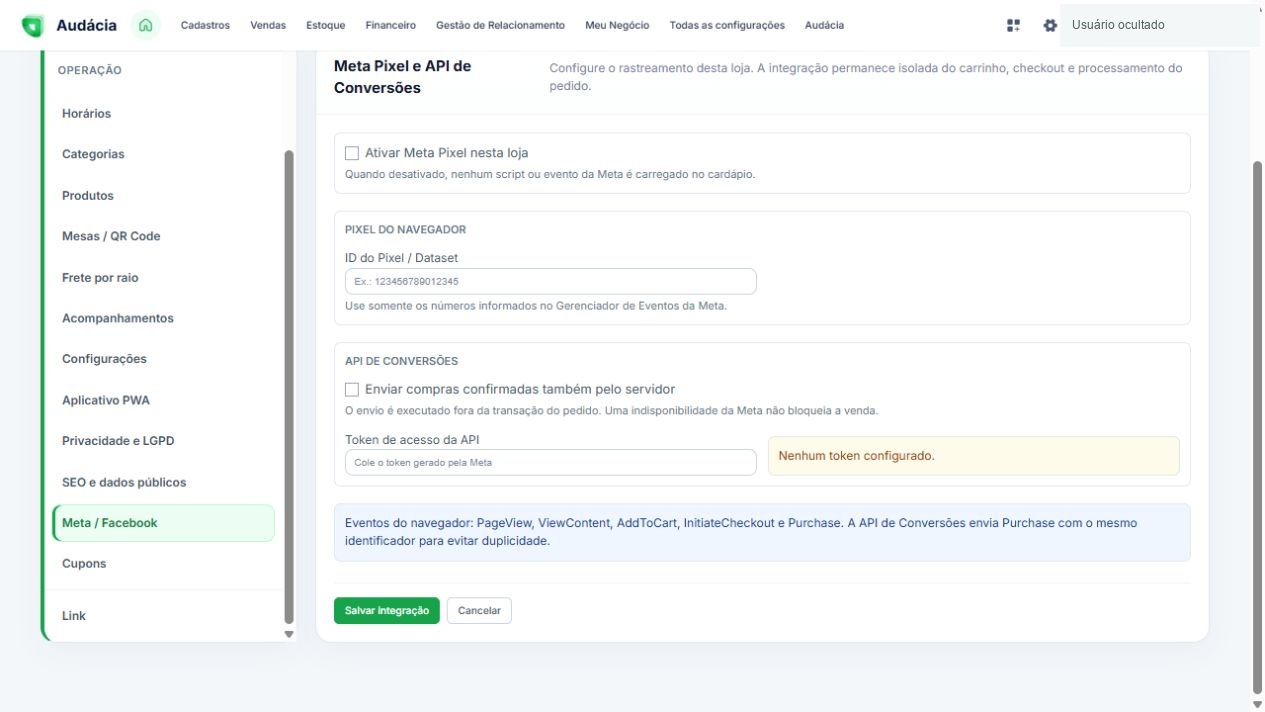The width and height of the screenshot is (1265, 712).
Task: Click the PIXEL DO NAVEGADOR heading
Action: pos(405,230)
